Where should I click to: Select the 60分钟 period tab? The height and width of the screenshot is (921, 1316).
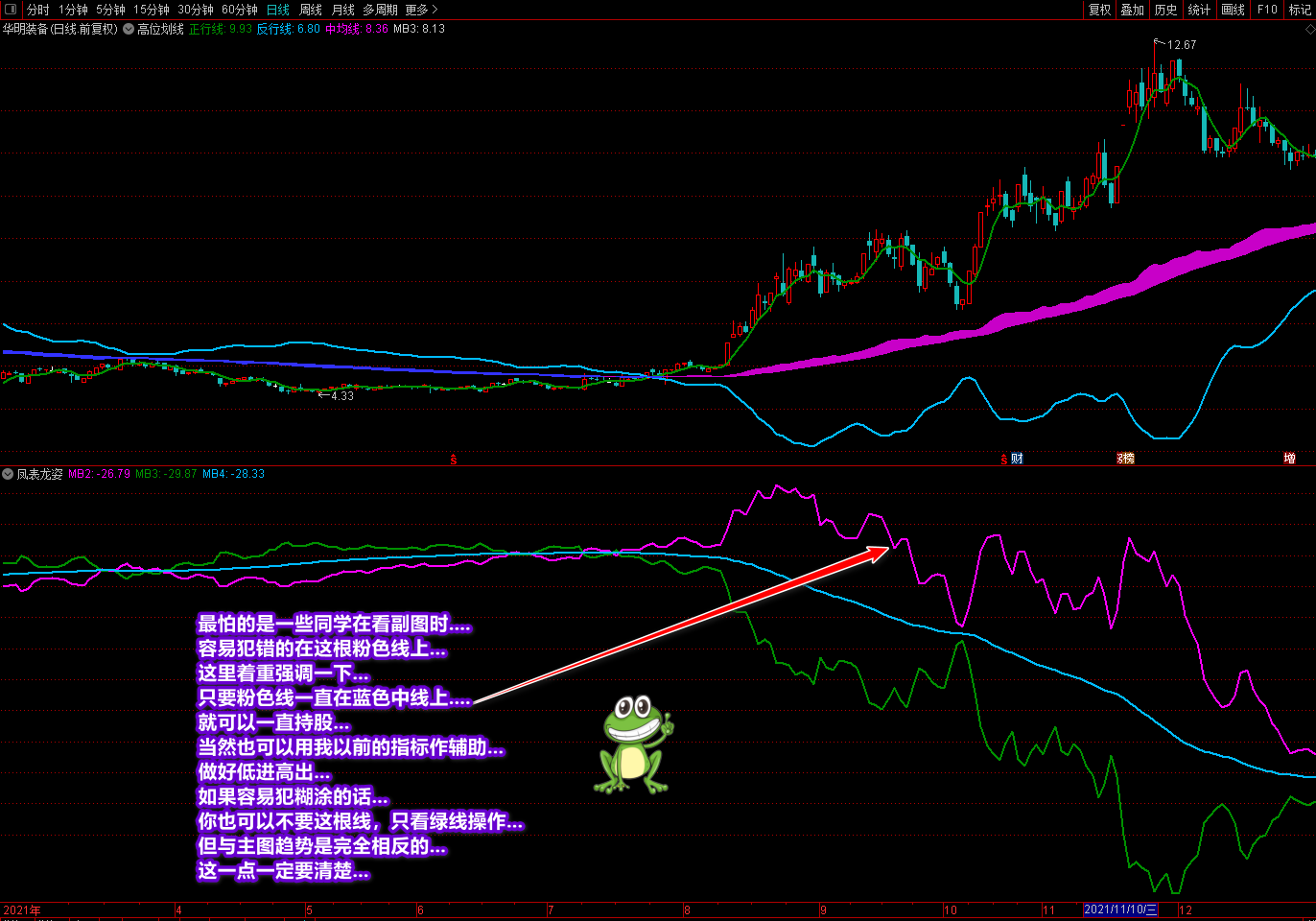click(240, 10)
